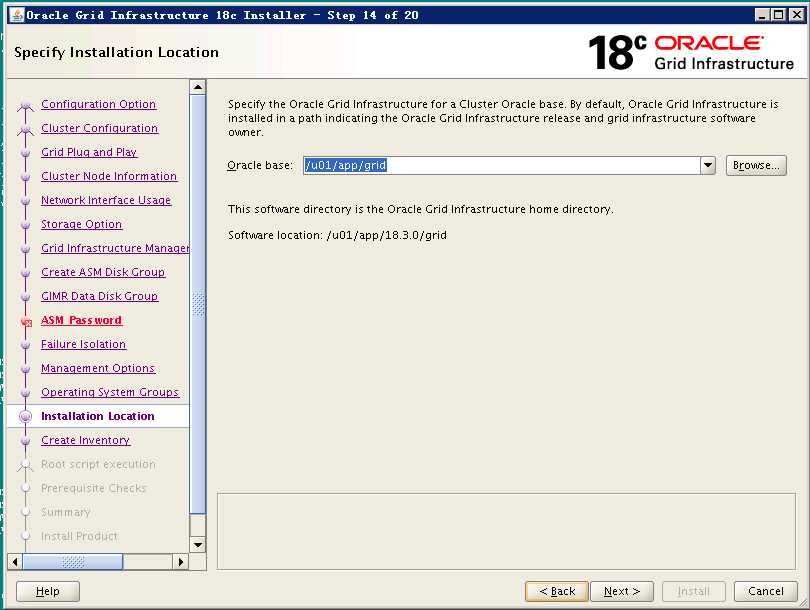810x610 pixels.
Task: Click the disabled Prerequisite Checks step
Action: 94,488
